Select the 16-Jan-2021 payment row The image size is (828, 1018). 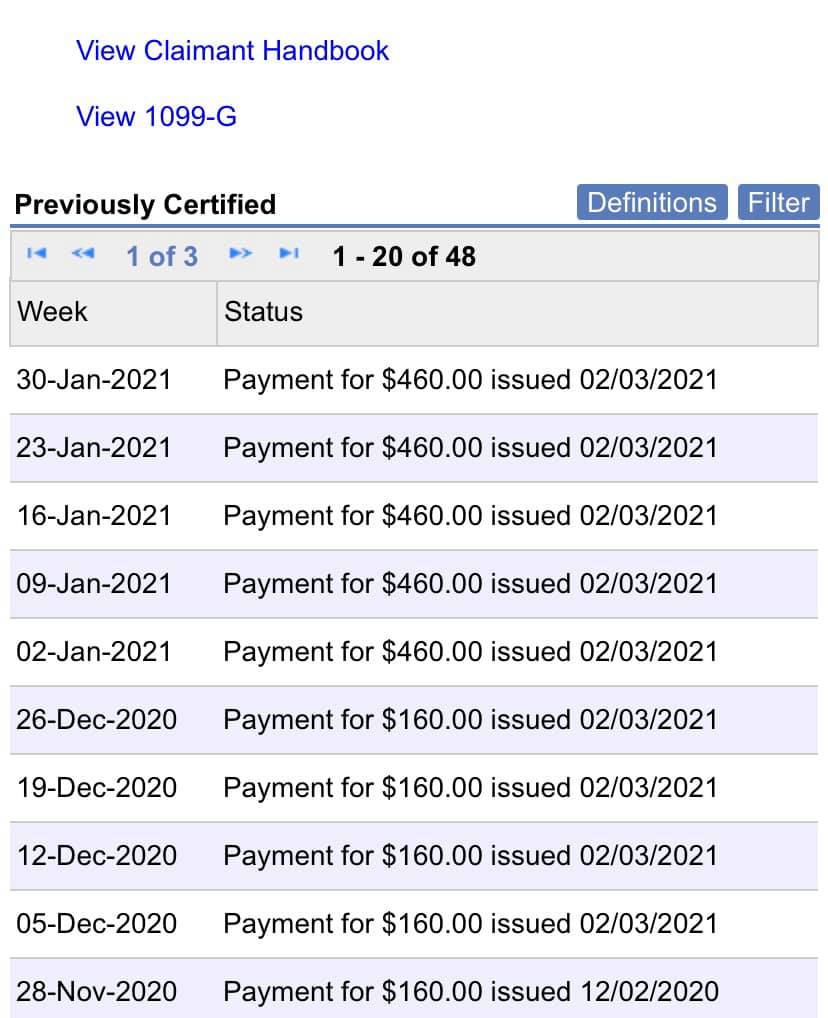pos(414,516)
